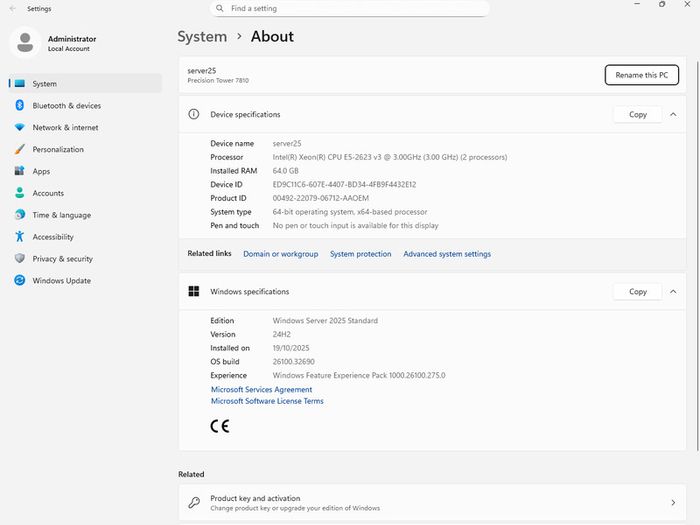This screenshot has height=525, width=700.
Task: Click the Administrator profile avatar
Action: pos(25,43)
